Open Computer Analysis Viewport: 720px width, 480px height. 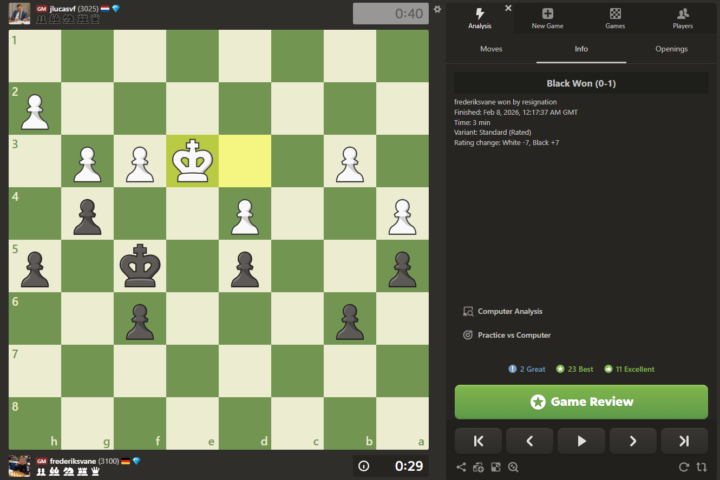coord(503,311)
